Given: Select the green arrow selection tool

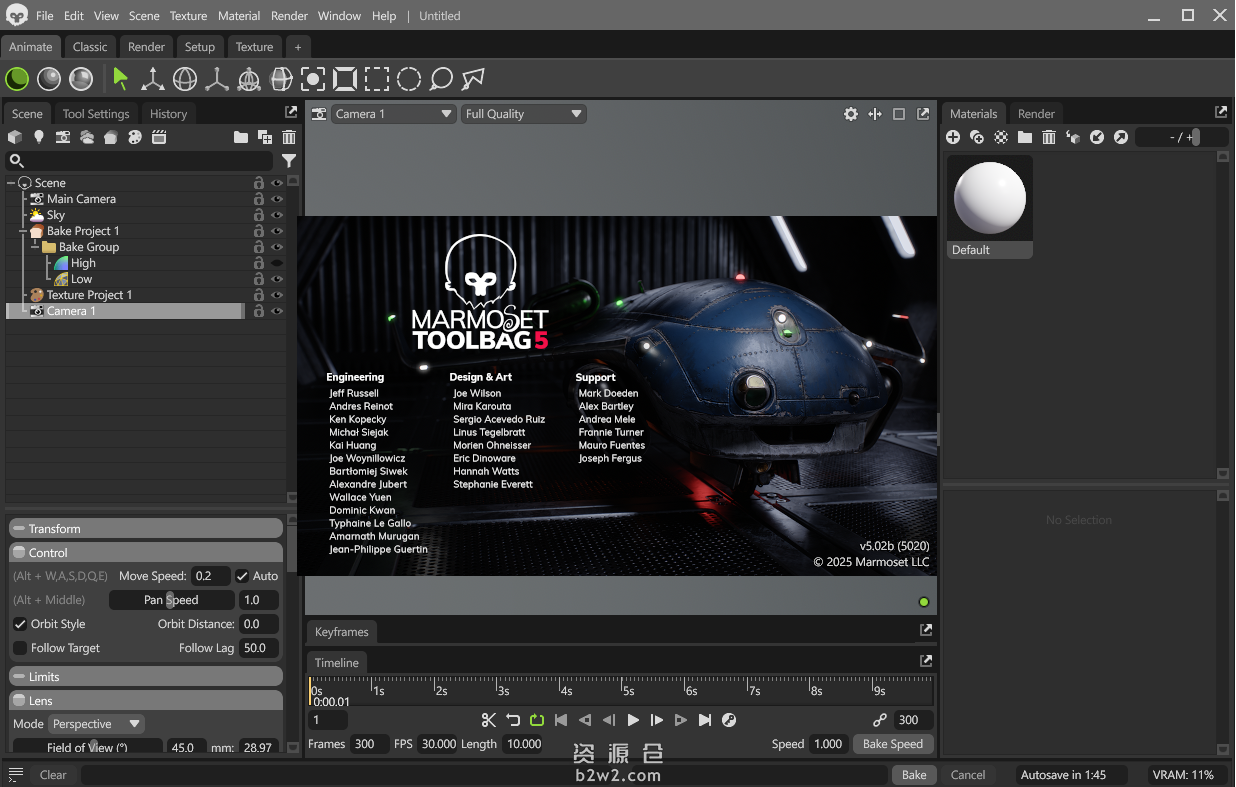Looking at the screenshot, I should 121,78.
